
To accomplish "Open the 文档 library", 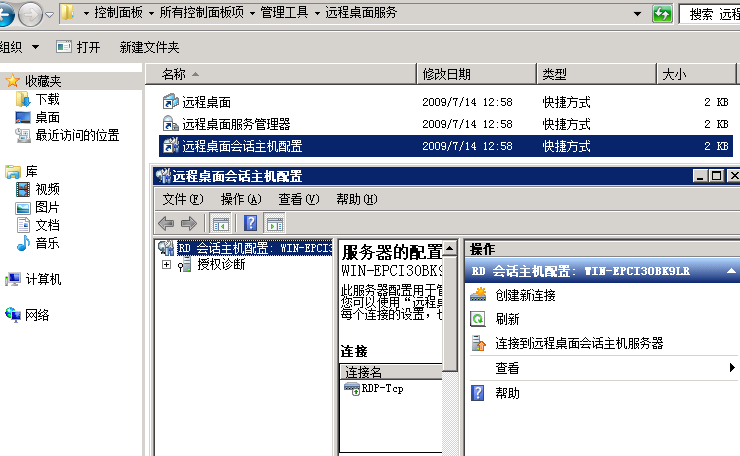I will pyautogui.click(x=48, y=225).
